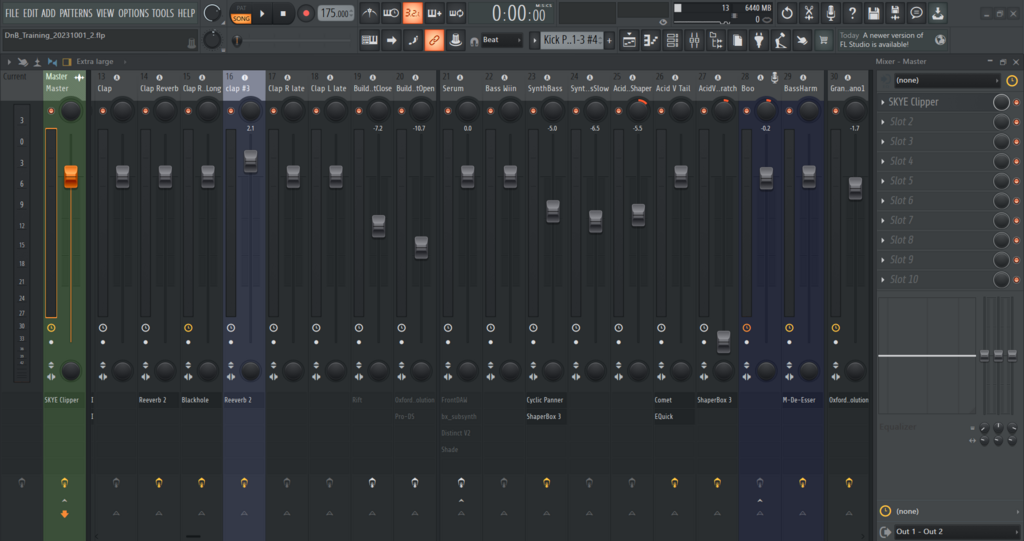Click the stop playback button
1024x541 pixels.
[x=283, y=13]
